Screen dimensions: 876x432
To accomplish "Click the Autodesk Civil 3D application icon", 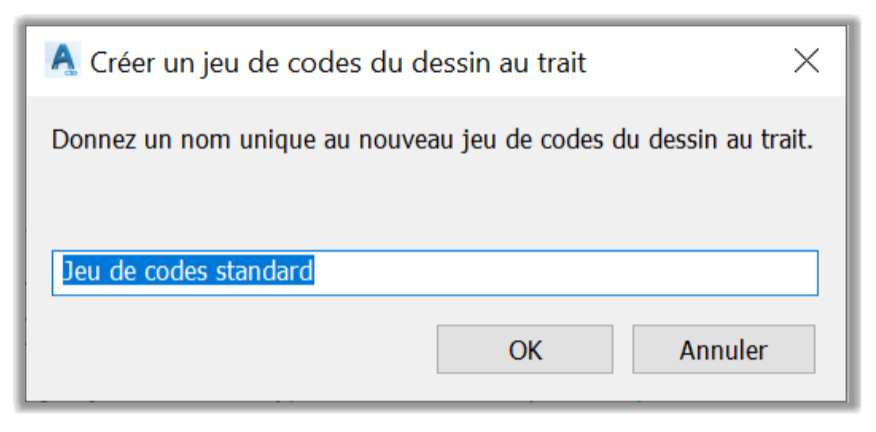I will coord(63,60).
